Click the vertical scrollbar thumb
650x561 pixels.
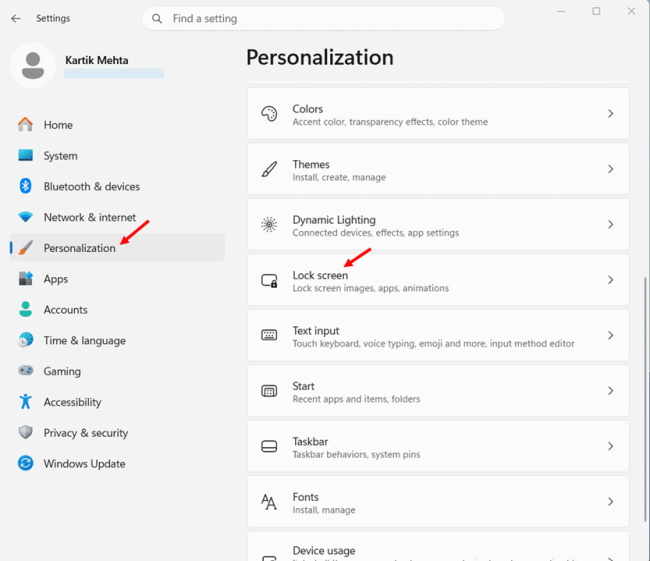point(645,399)
